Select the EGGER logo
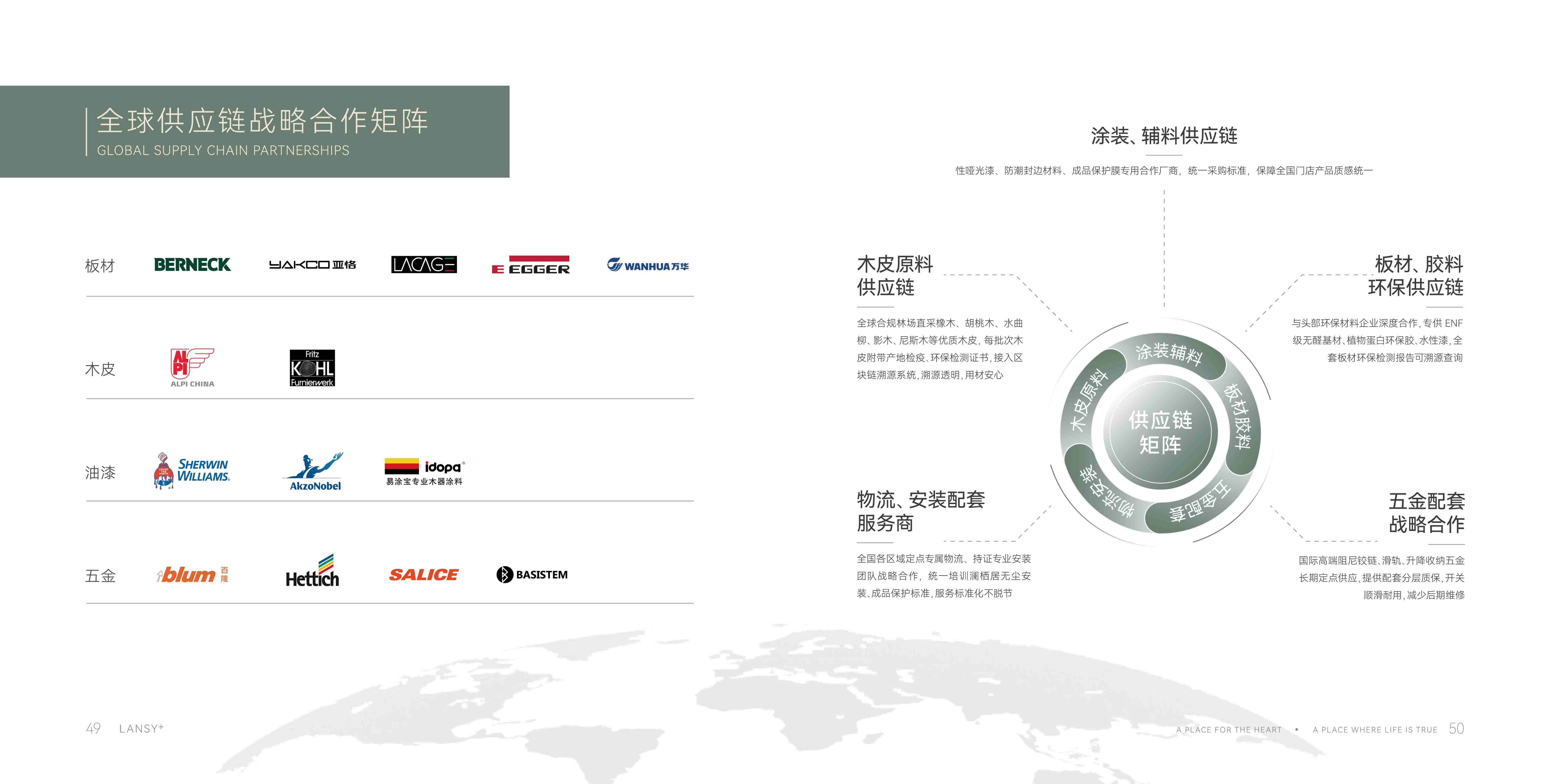Viewport: 1550px width, 784px height. coord(531,264)
